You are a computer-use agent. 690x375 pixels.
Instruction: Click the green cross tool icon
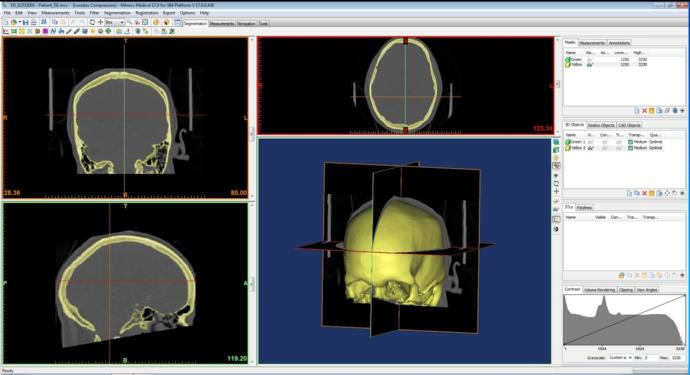[x=108, y=31]
